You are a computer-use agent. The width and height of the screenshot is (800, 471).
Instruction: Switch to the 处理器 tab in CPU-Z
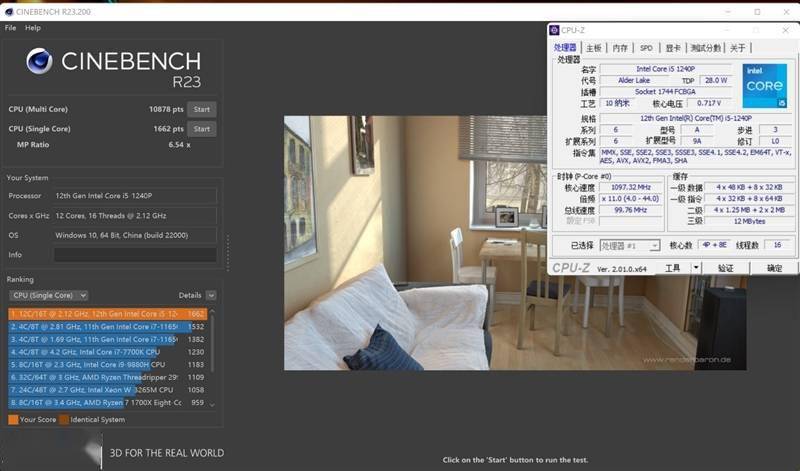click(565, 47)
